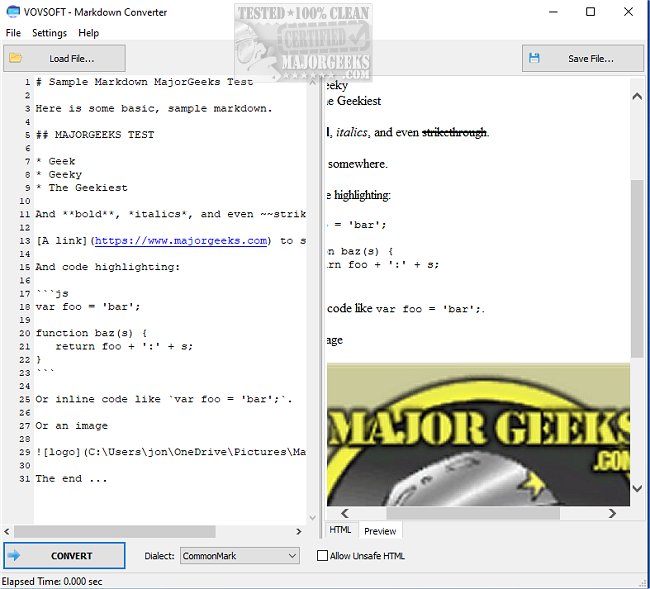Maximize the Markdown Converter window
The width and height of the screenshot is (650, 589).
590,12
